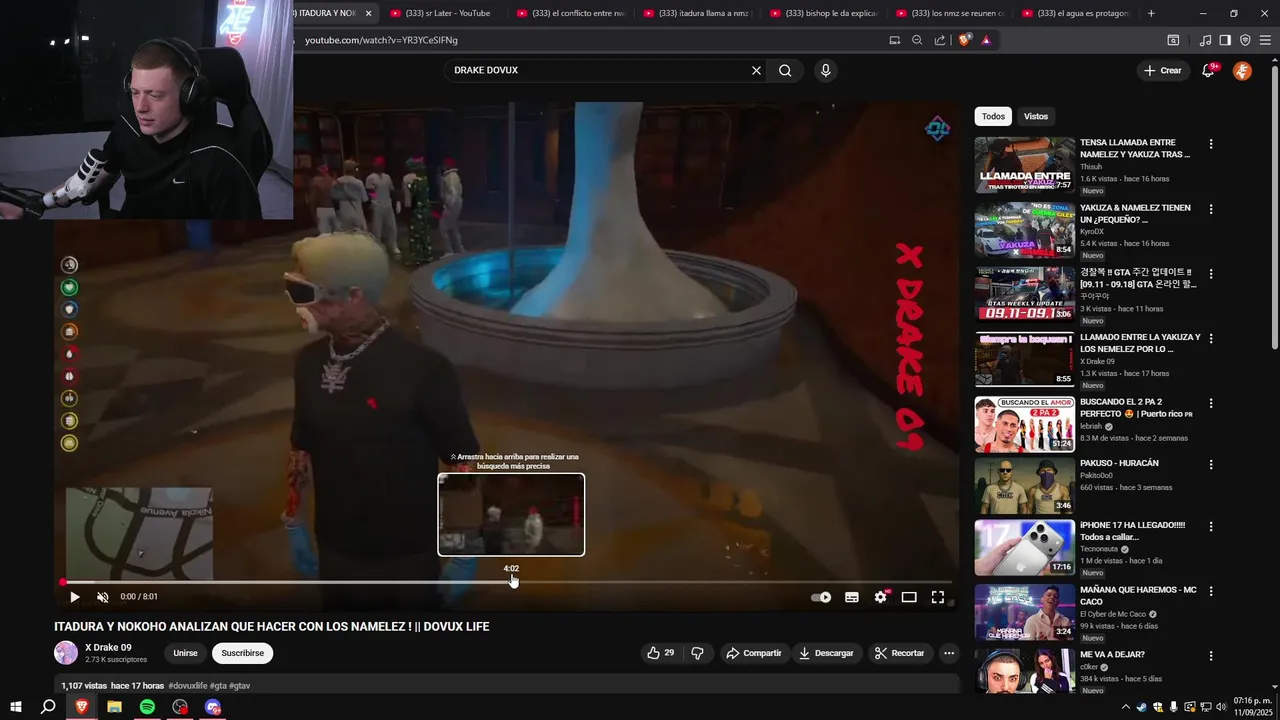Click the #dovuxlife hashtag
Image resolution: width=1280 pixels, height=720 pixels.
click(x=188, y=686)
